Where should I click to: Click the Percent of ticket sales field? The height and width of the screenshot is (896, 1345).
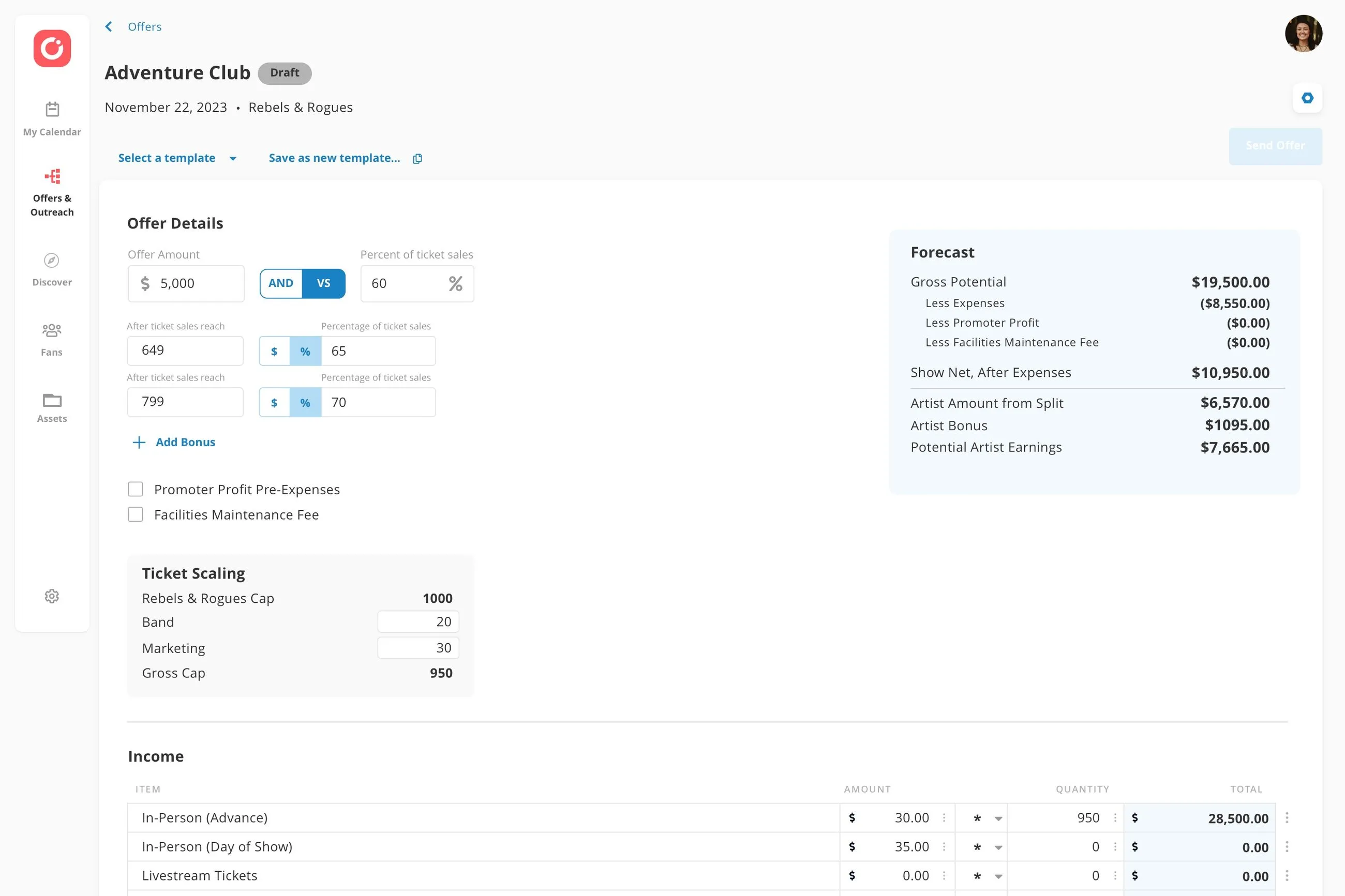(x=417, y=283)
